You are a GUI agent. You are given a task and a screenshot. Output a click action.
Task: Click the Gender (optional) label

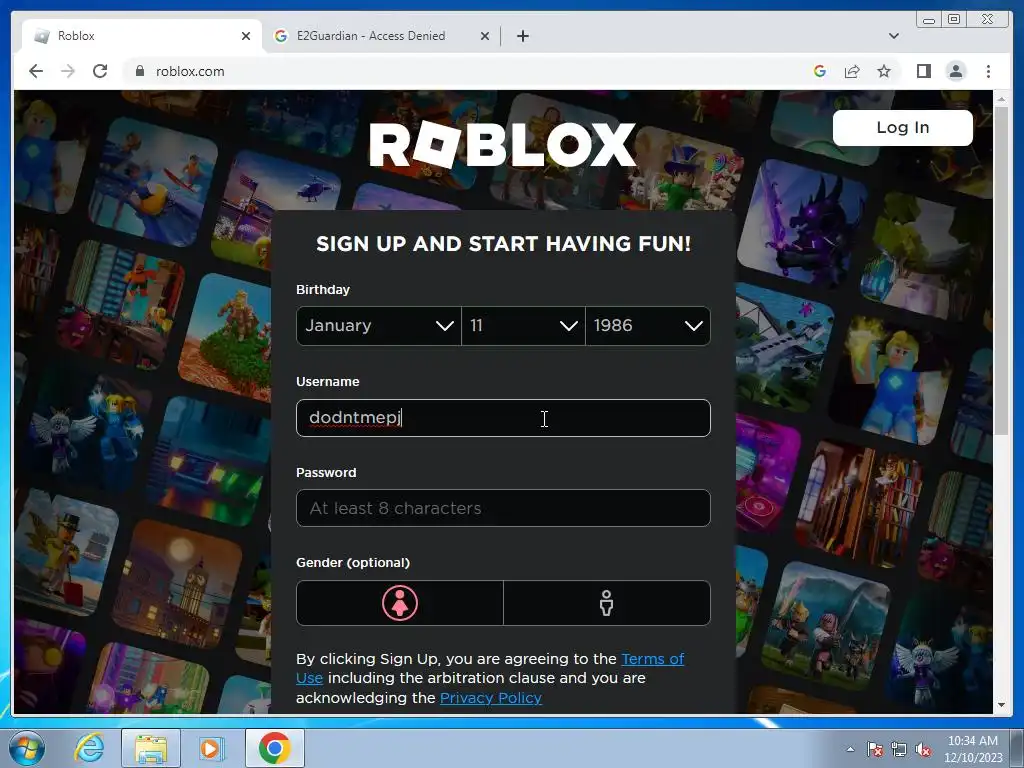point(353,562)
